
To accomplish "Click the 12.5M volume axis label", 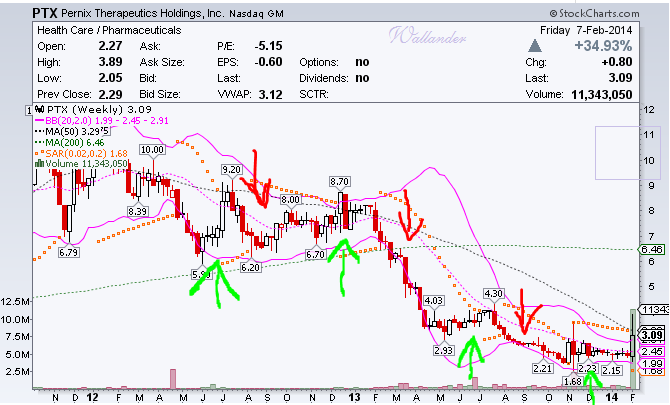I will pyautogui.click(x=15, y=302).
